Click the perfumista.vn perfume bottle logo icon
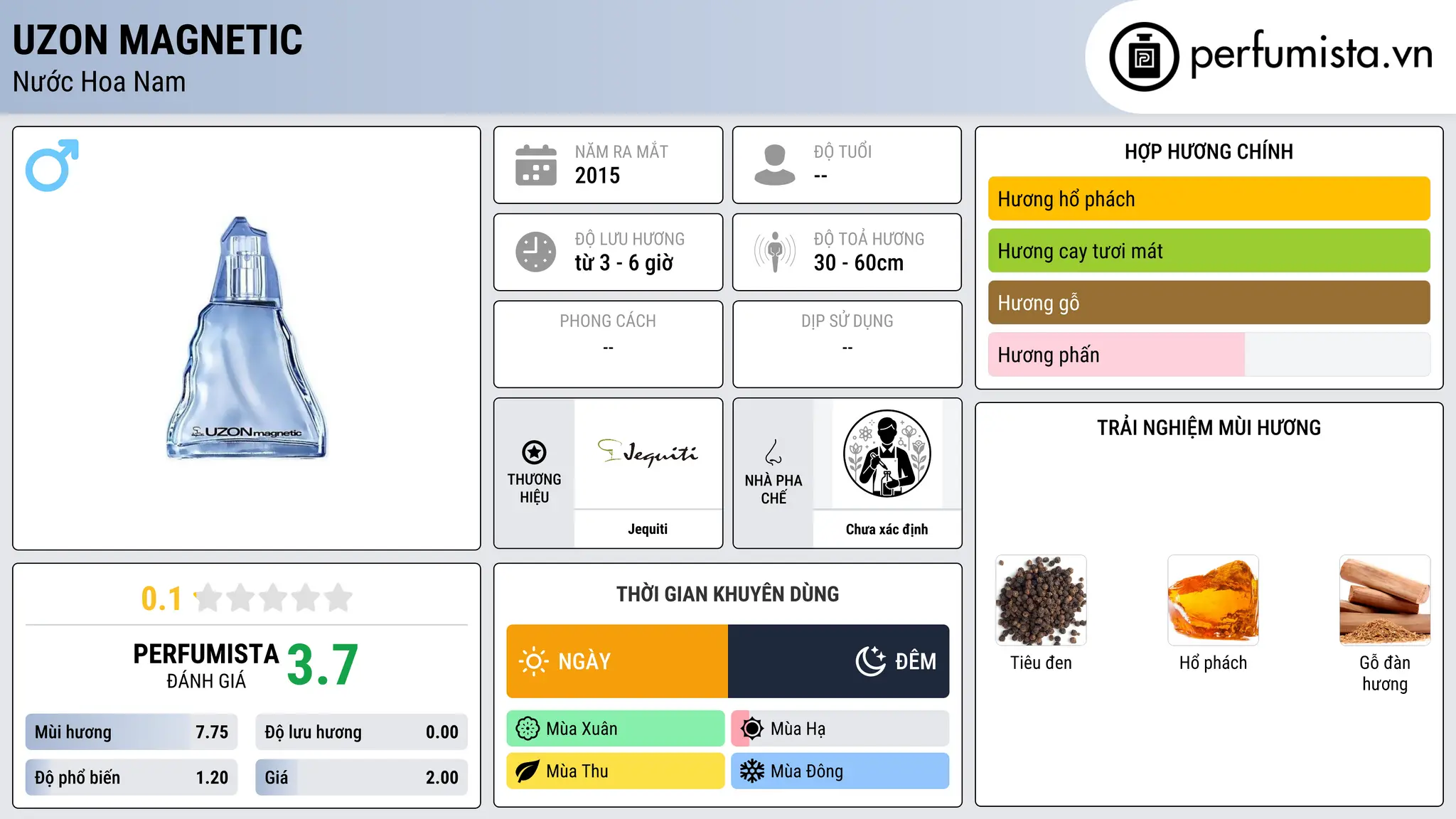 click(1144, 57)
